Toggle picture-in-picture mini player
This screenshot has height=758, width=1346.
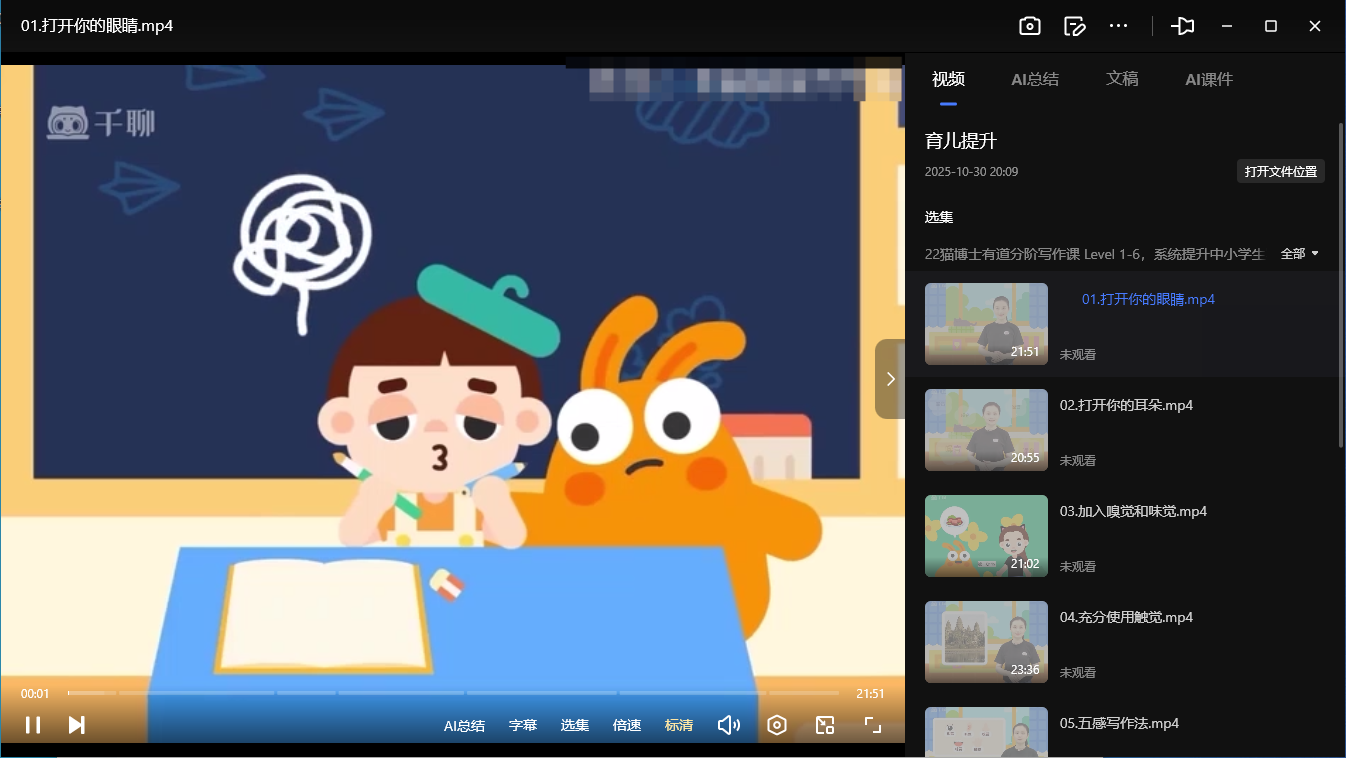pos(825,725)
